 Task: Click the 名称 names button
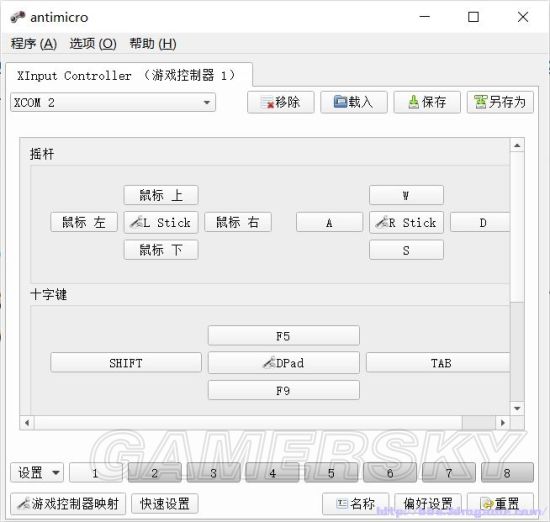356,504
